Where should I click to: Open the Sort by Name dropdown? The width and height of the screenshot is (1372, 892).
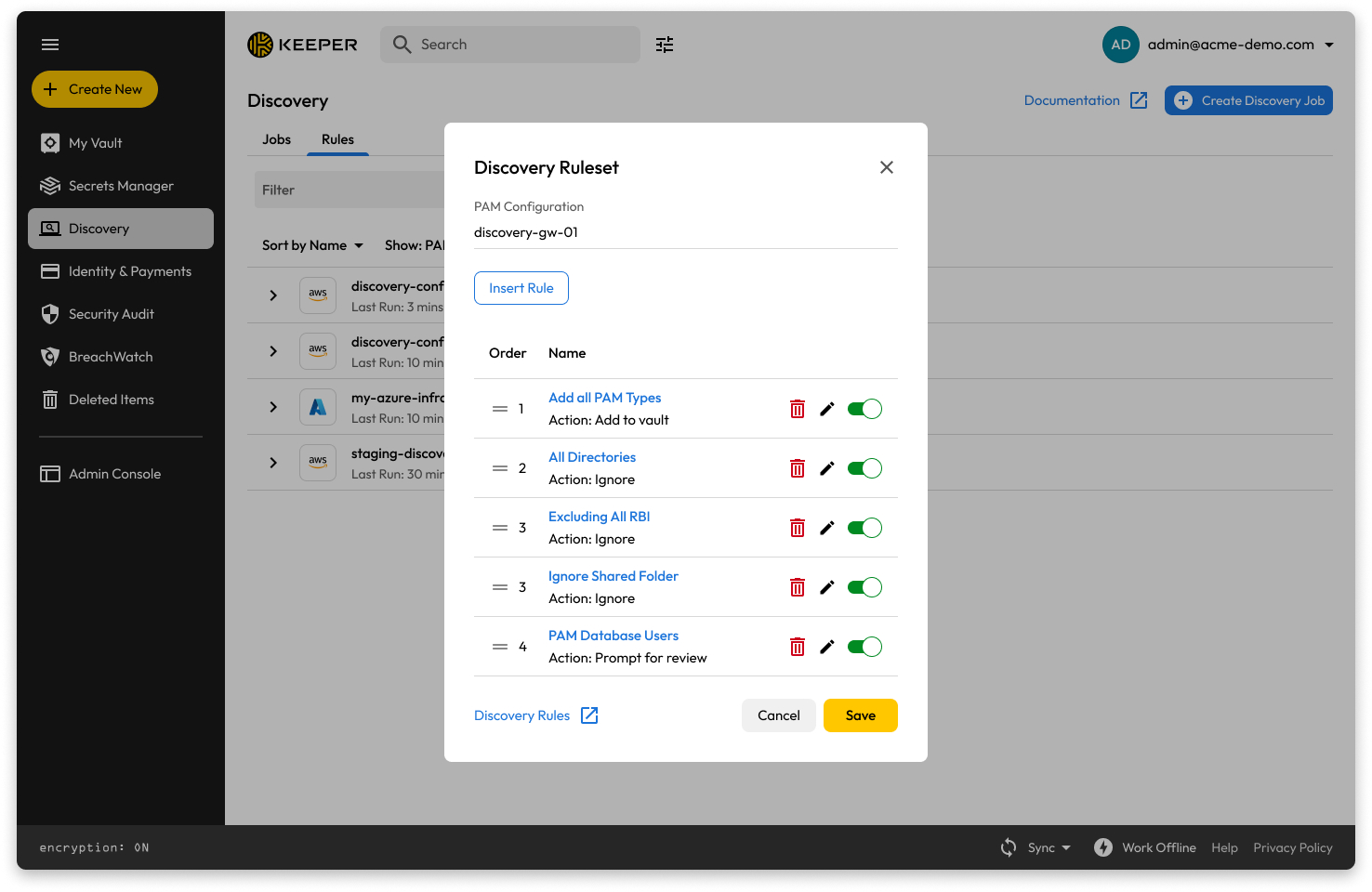pyautogui.click(x=312, y=245)
